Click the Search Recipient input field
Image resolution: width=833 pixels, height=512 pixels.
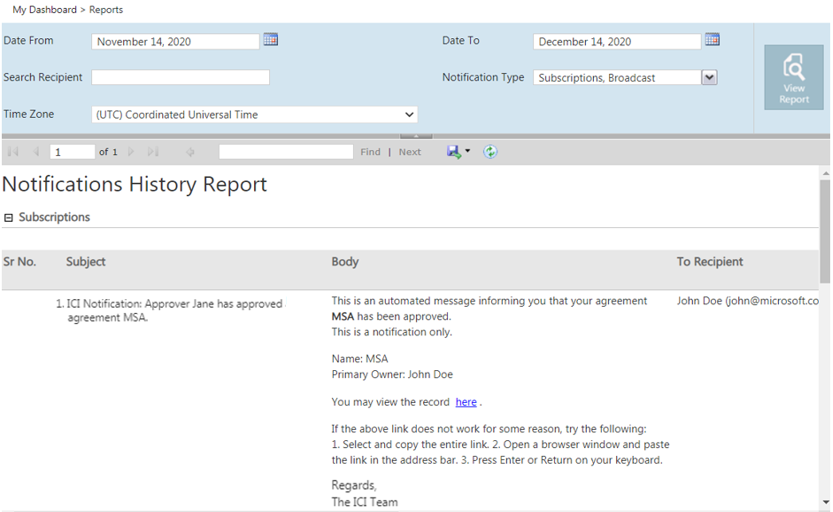180,77
